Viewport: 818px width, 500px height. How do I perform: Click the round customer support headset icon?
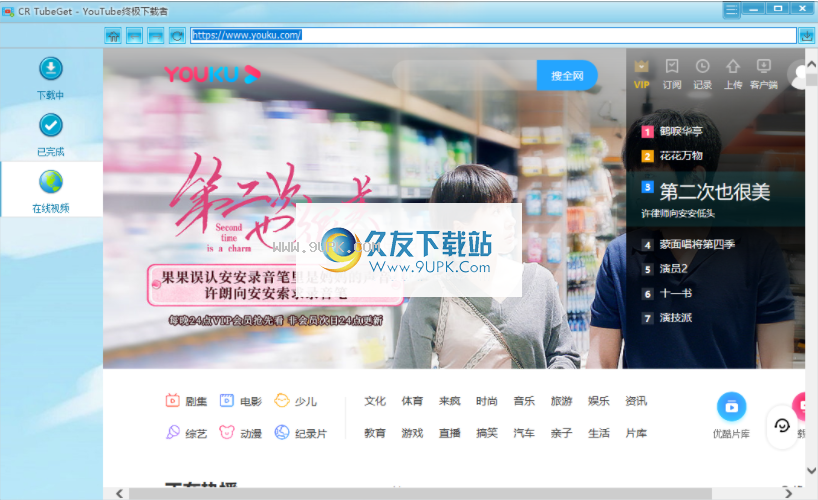coord(781,426)
